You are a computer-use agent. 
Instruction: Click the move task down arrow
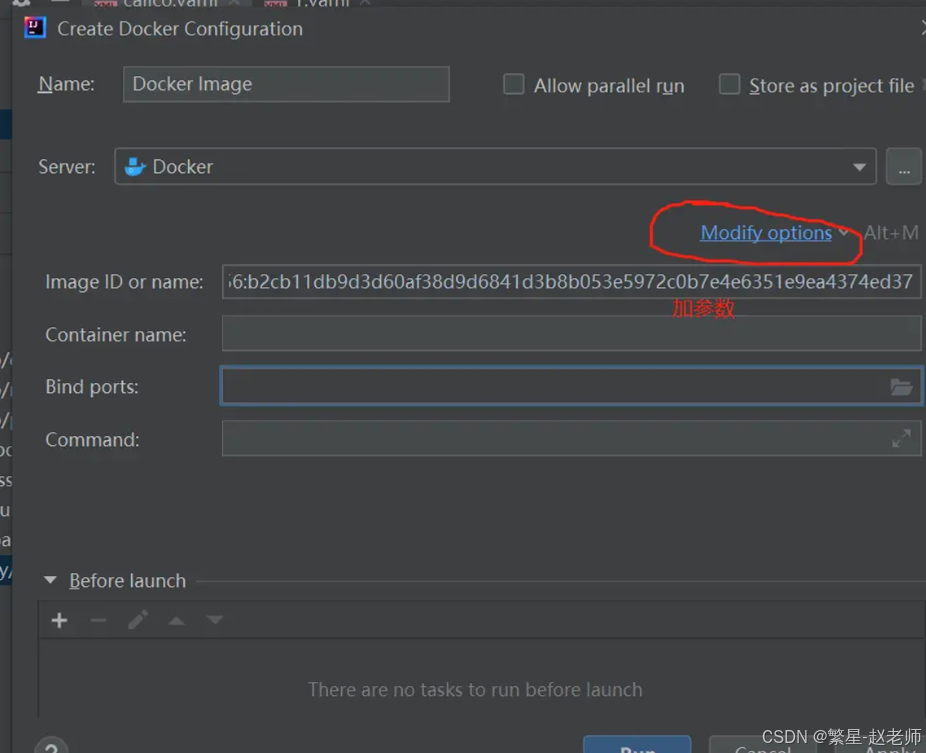214,621
